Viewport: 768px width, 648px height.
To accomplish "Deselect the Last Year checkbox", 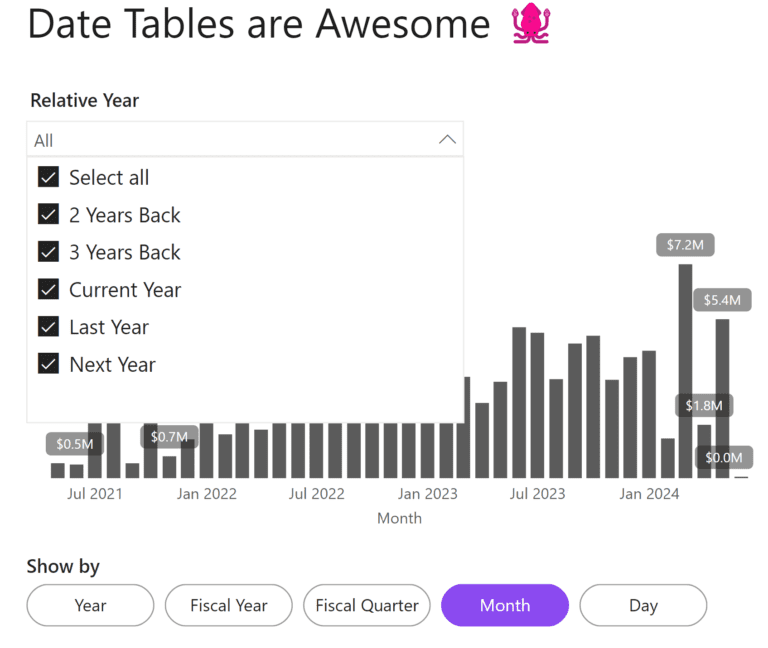I will tap(48, 327).
